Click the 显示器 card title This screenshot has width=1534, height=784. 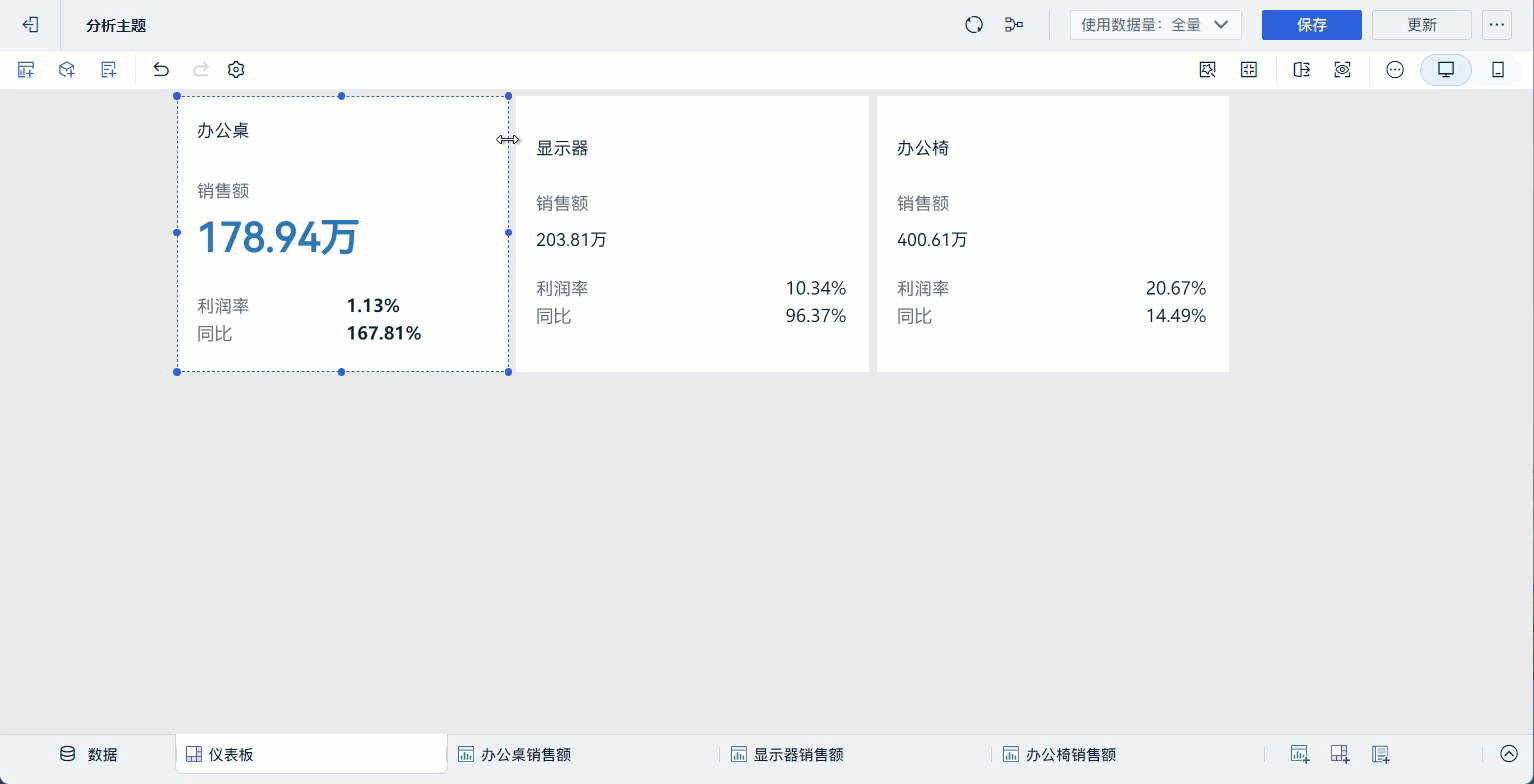click(562, 148)
